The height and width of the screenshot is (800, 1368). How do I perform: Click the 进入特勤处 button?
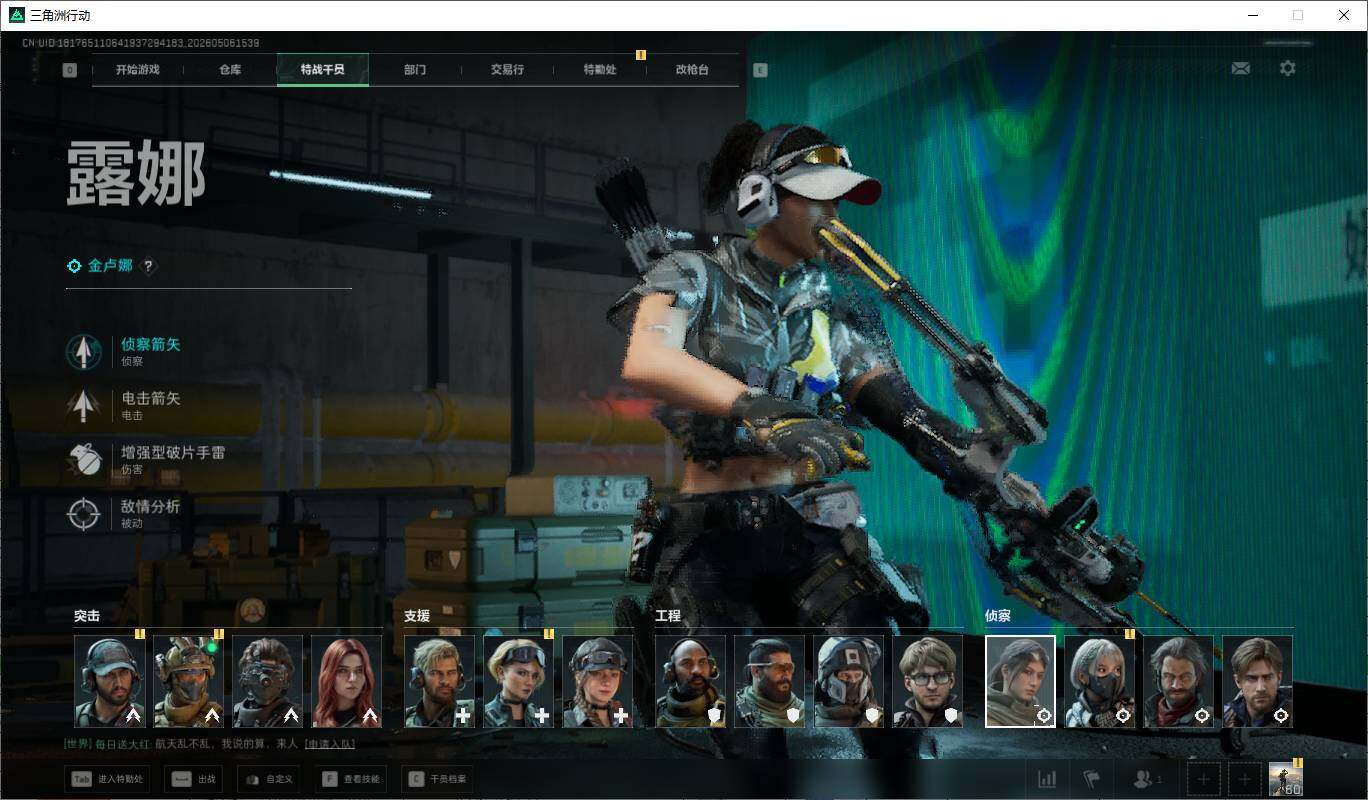click(107, 779)
